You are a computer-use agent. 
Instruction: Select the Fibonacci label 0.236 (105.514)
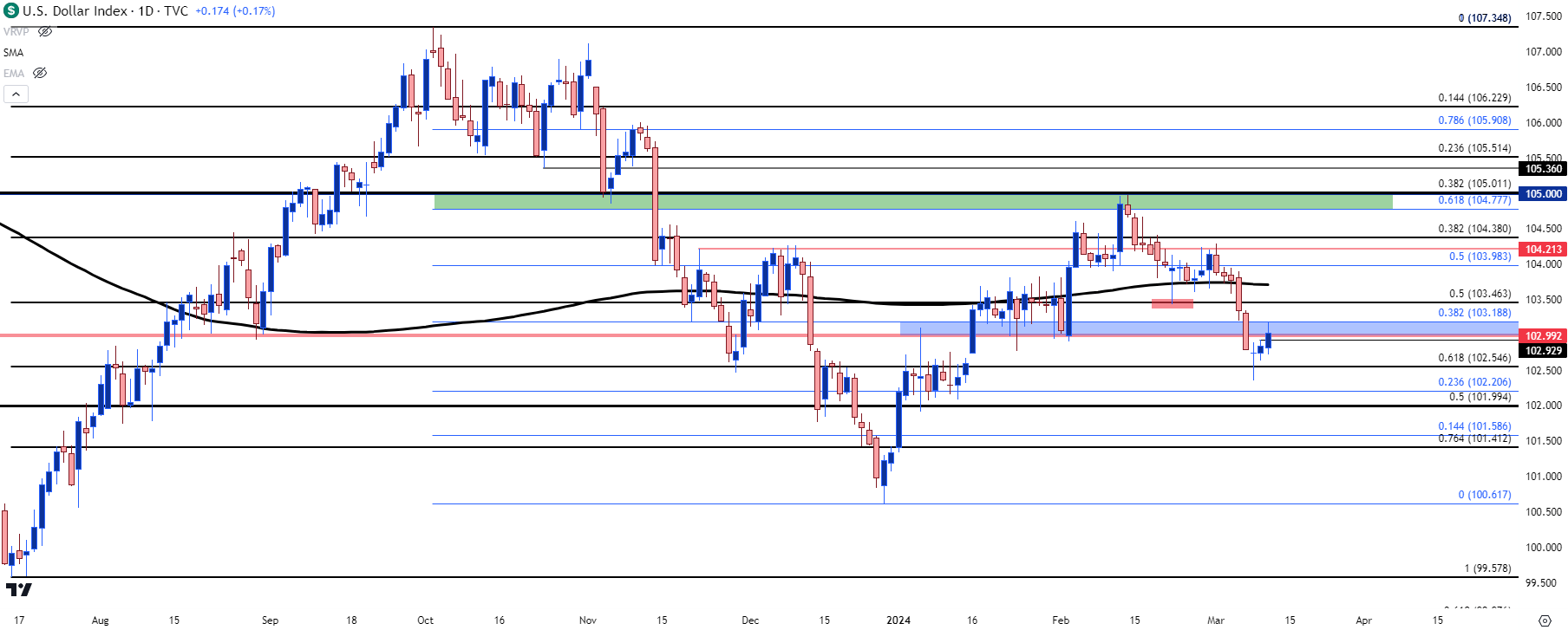pos(1474,148)
